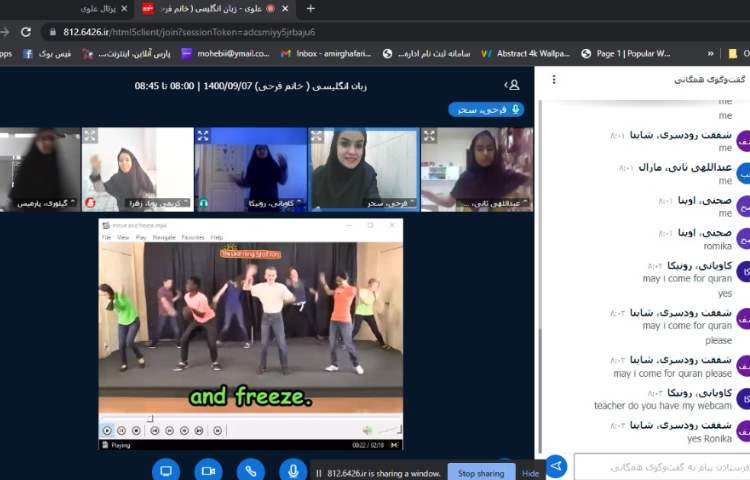
Task: Click the 'Playing' status in media player
Action: point(121,445)
